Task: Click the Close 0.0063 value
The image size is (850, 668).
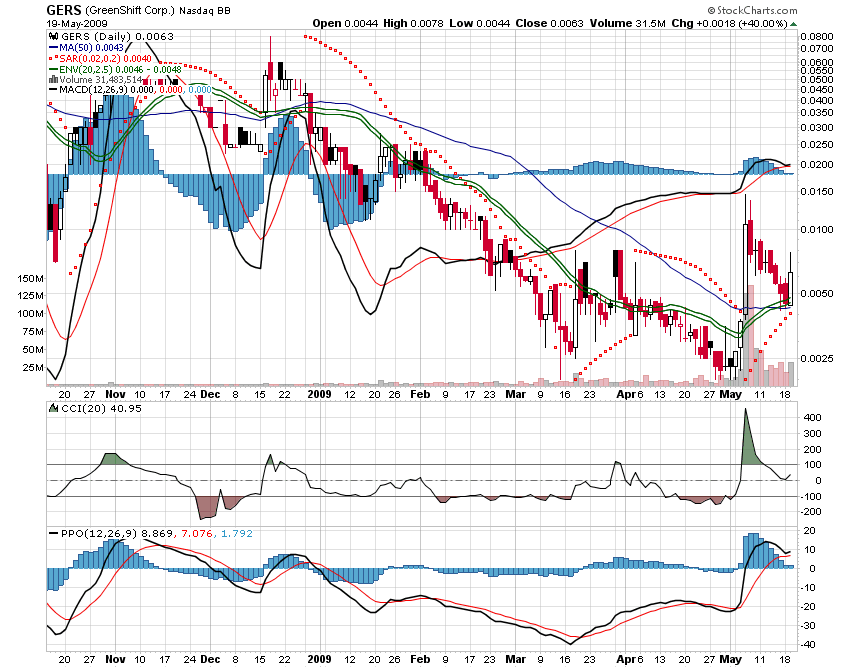Action: click(549, 23)
